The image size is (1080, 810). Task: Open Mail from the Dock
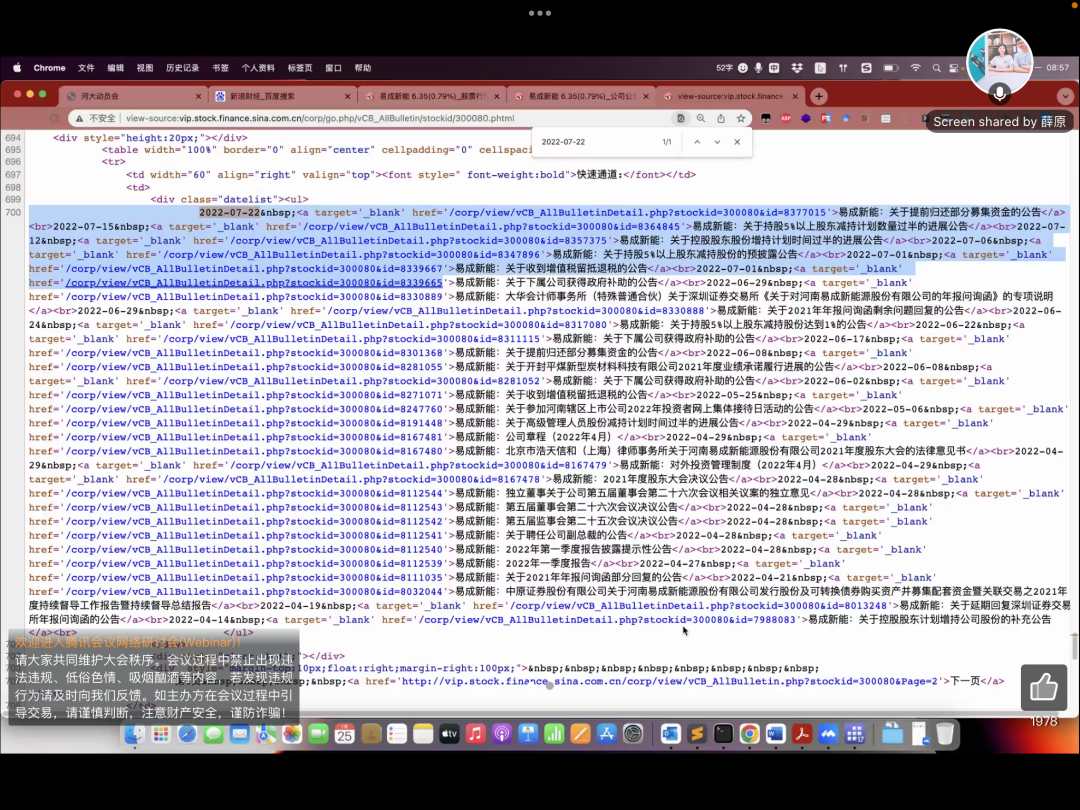tap(239, 734)
